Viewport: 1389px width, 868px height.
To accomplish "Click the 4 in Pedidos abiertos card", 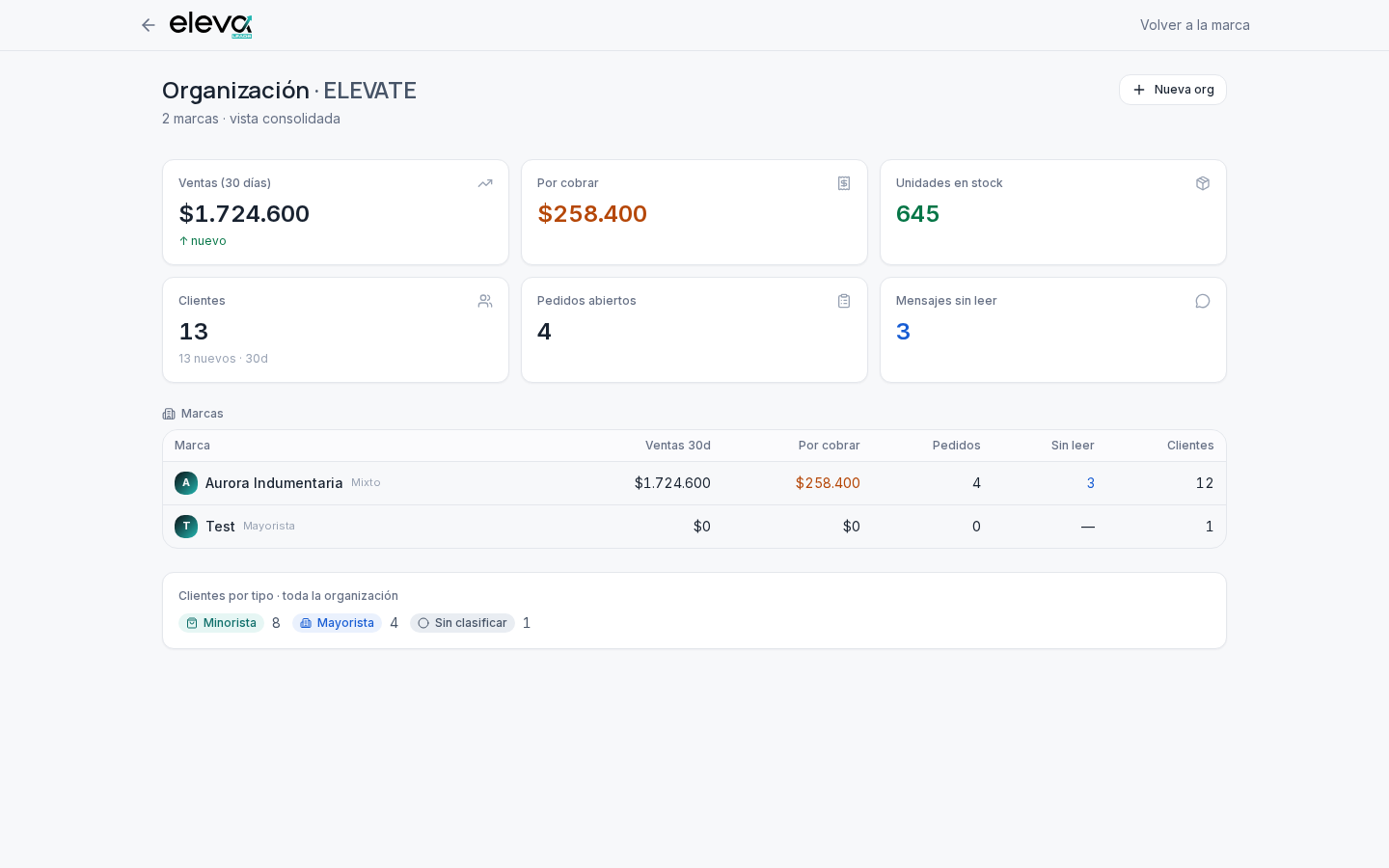I will tap(544, 332).
